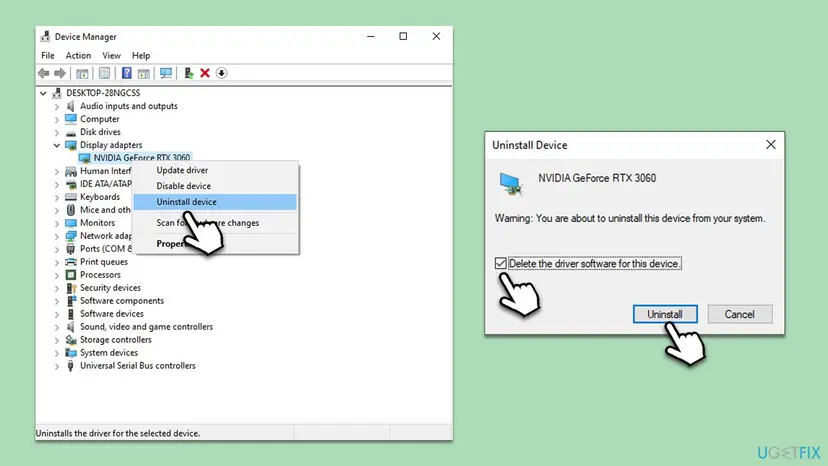Click the Update device driver toolbar icon
Screen dimensions: 828x466
(x=189, y=73)
